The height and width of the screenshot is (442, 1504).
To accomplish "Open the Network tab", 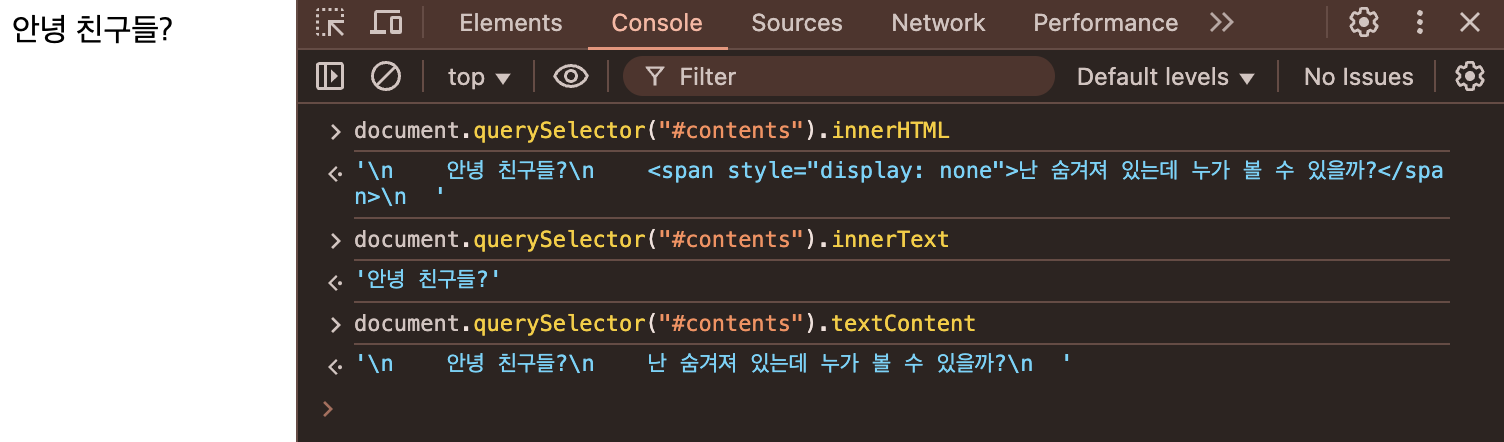I will click(x=938, y=23).
